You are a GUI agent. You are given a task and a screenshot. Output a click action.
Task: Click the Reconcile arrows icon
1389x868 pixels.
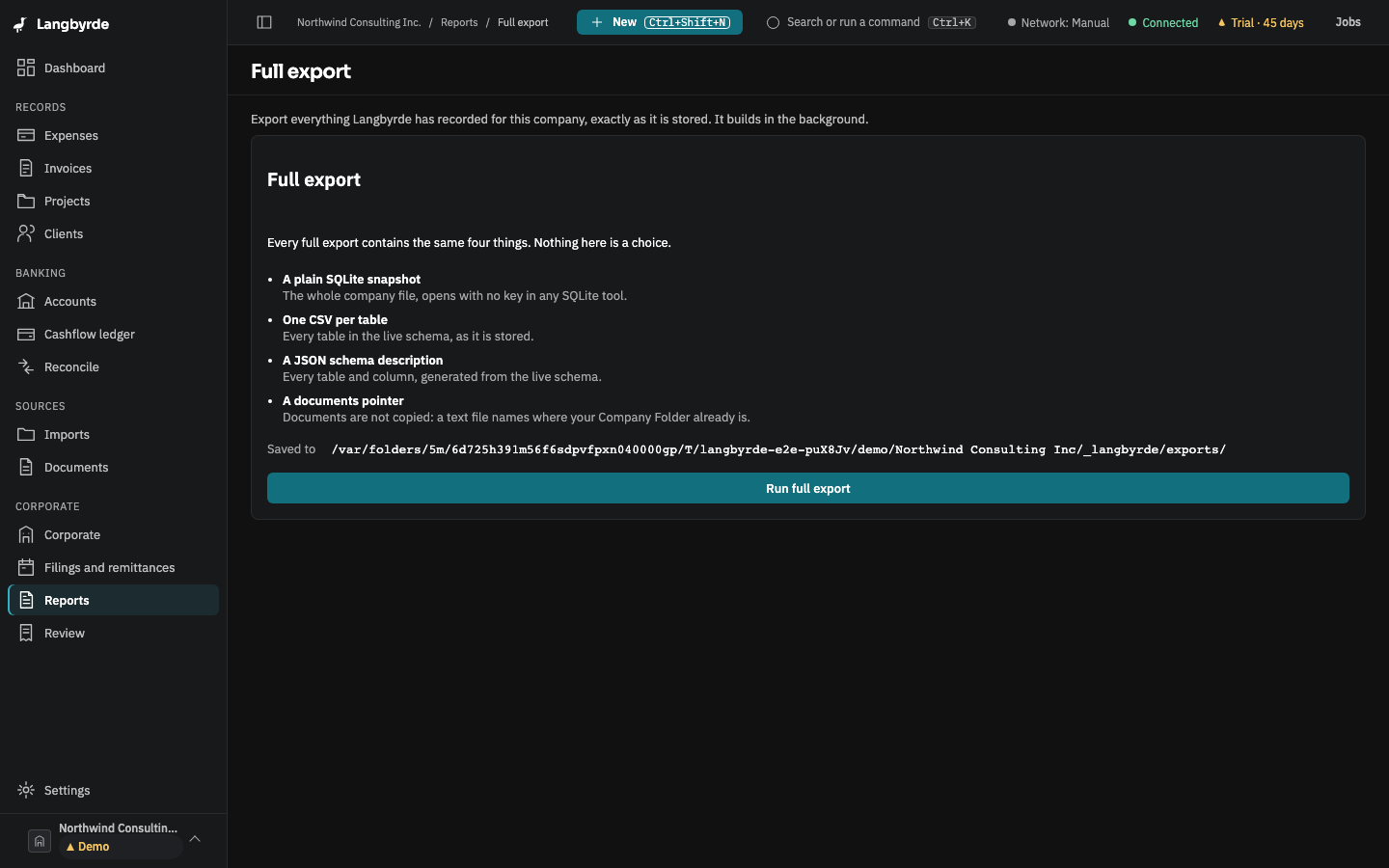[x=26, y=366]
